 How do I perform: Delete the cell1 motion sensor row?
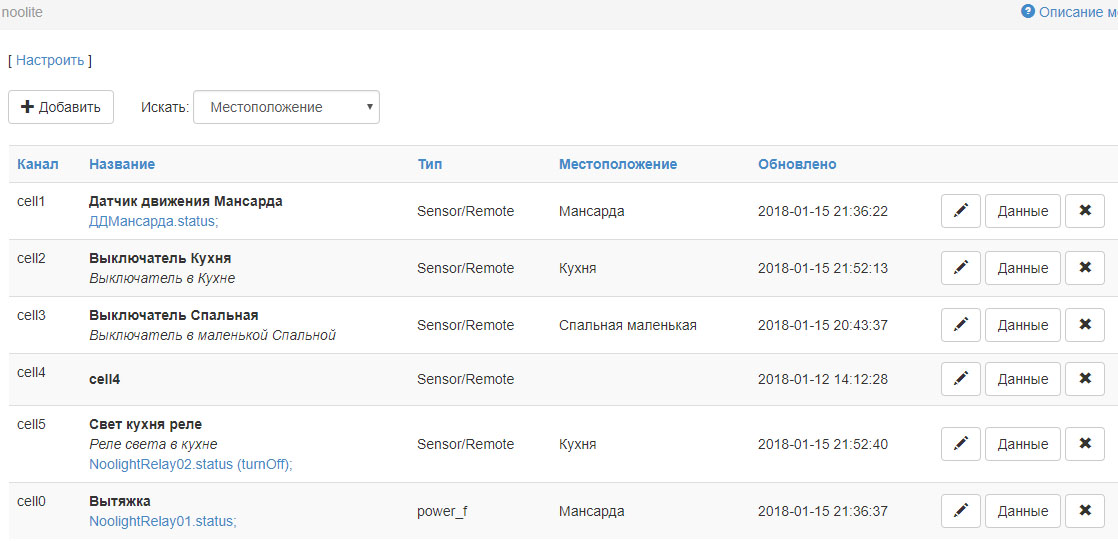tap(1084, 211)
